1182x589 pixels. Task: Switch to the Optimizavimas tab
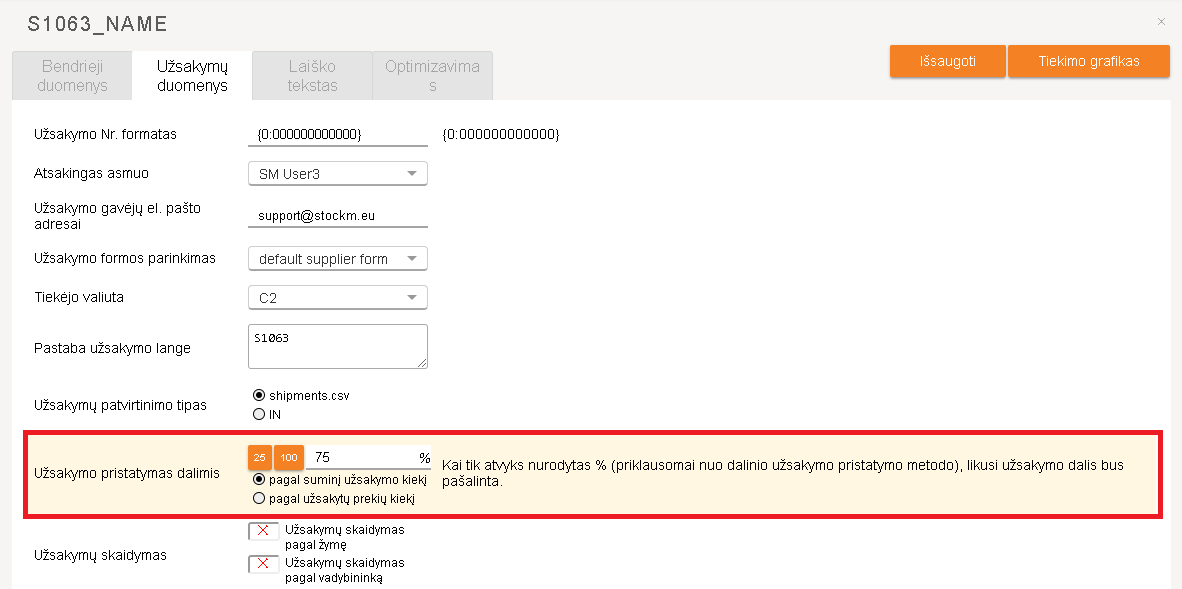[431, 75]
